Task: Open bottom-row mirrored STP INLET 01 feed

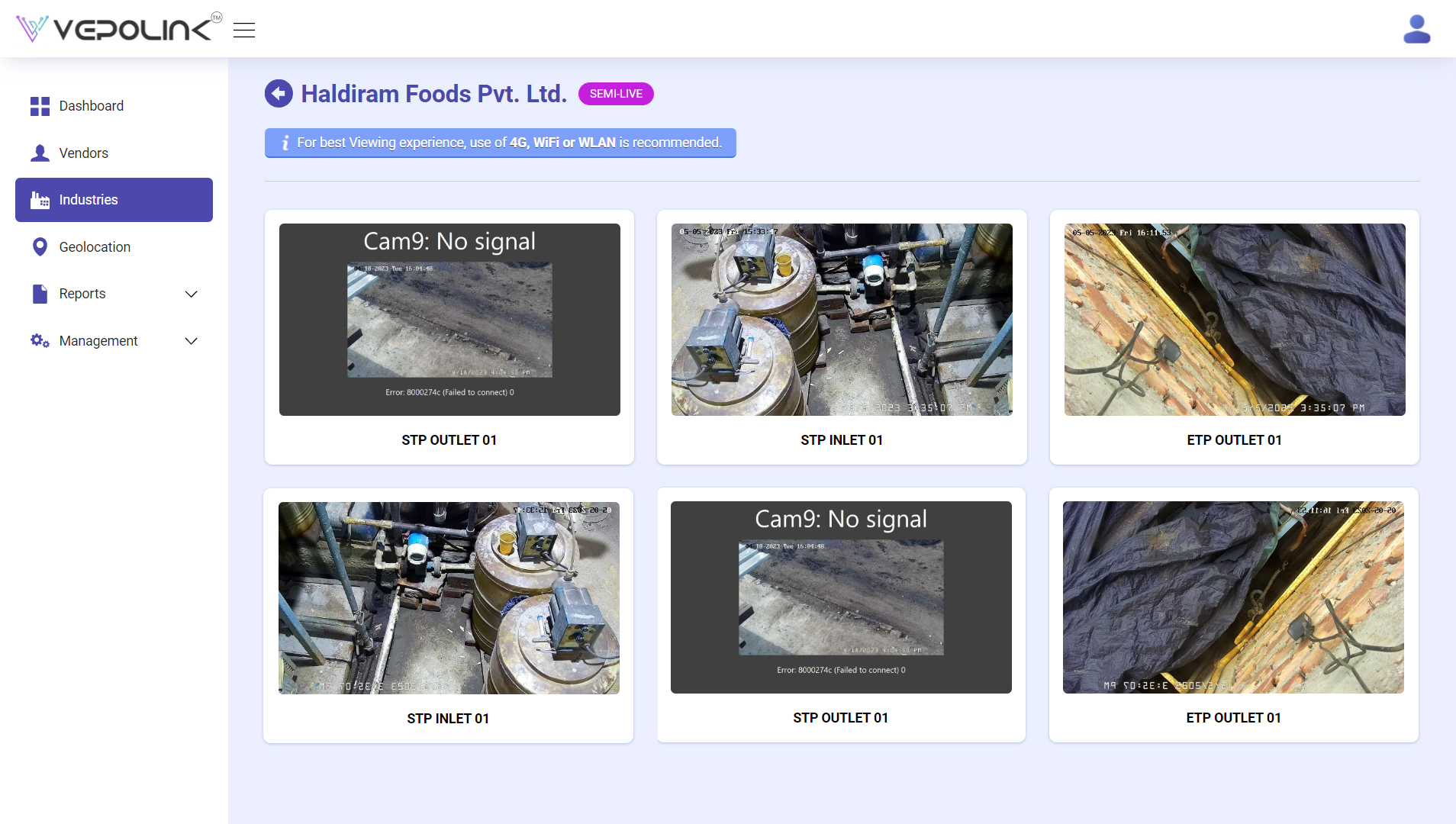Action: (x=449, y=598)
